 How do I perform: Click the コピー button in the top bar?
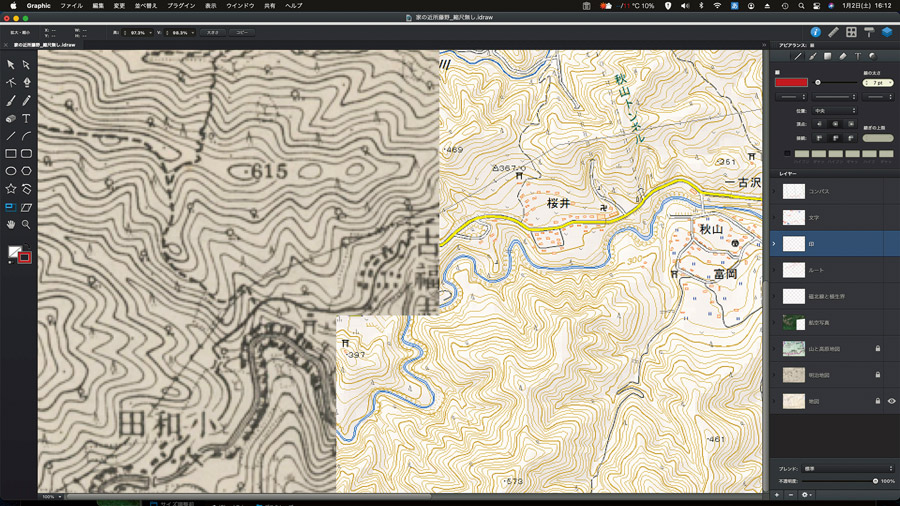(242, 33)
